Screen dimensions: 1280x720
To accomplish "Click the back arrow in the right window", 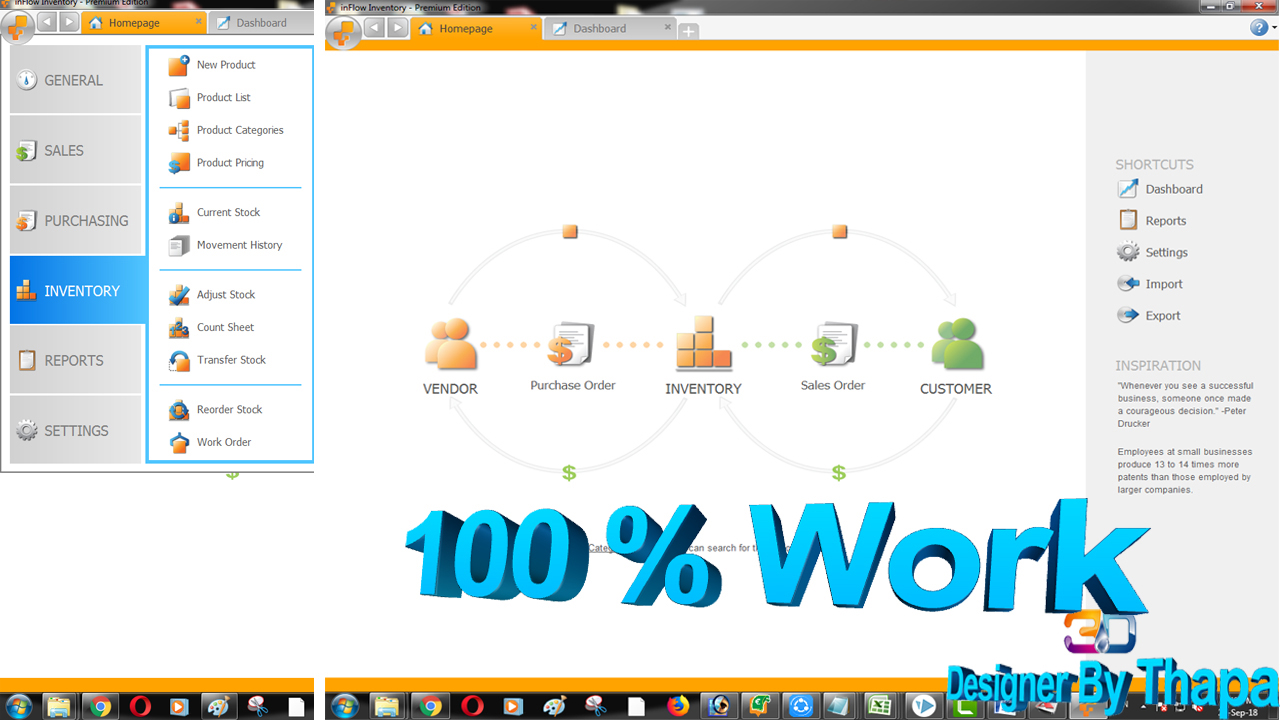I will click(x=374, y=28).
